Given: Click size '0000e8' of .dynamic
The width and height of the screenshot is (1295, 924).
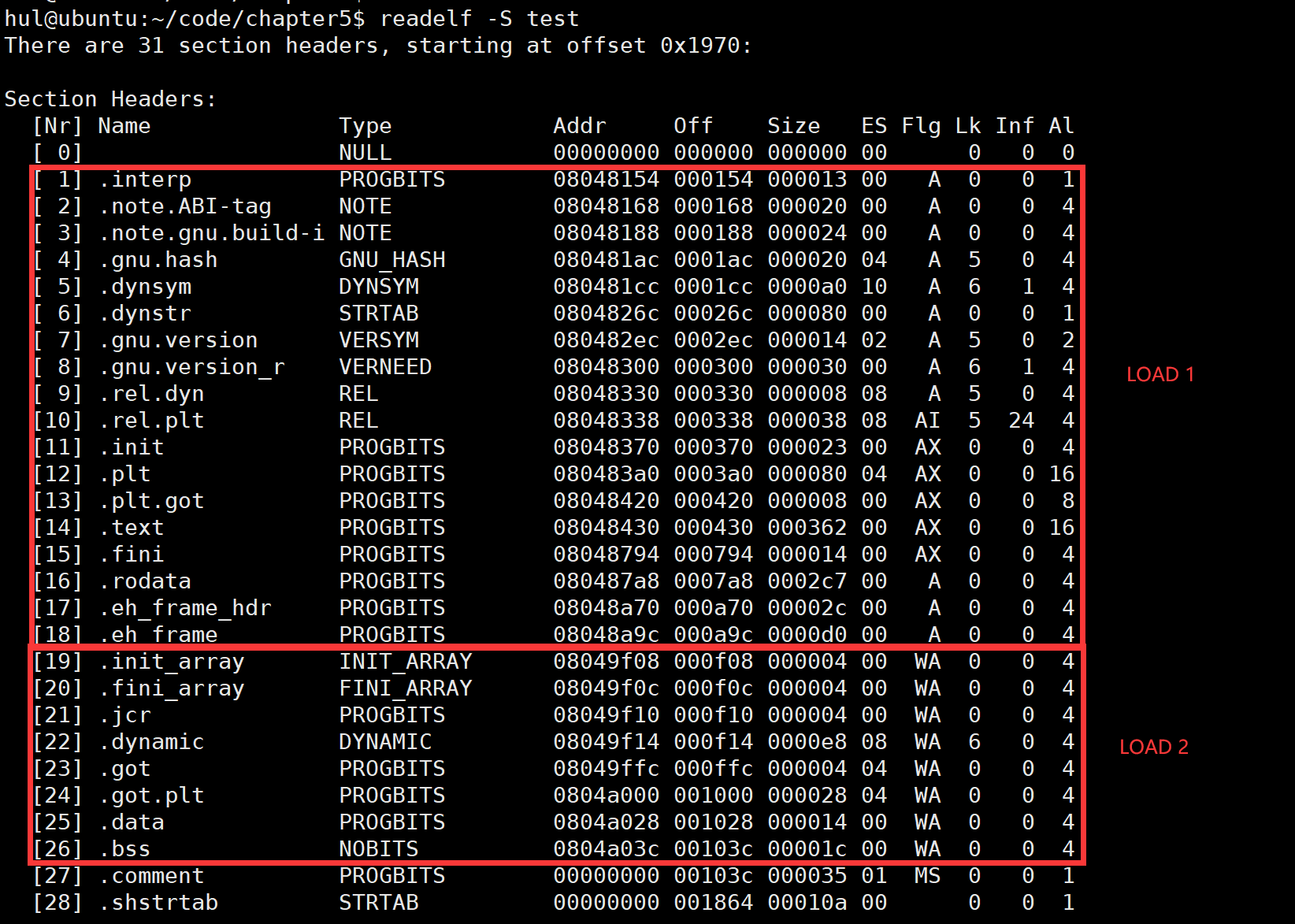Looking at the screenshot, I should [x=807, y=742].
